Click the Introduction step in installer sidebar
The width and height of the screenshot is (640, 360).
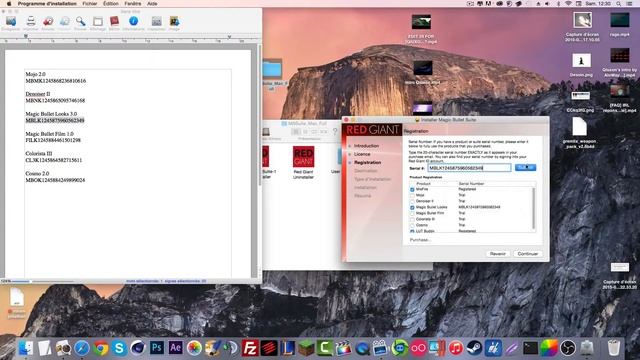(366, 146)
